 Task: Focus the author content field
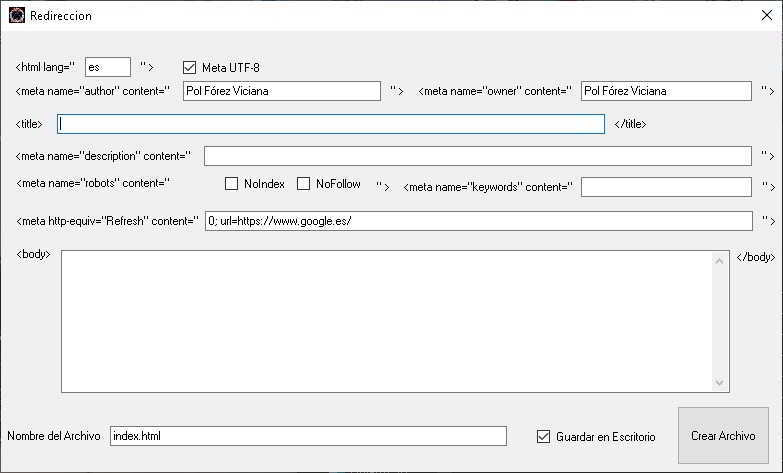pos(281,91)
